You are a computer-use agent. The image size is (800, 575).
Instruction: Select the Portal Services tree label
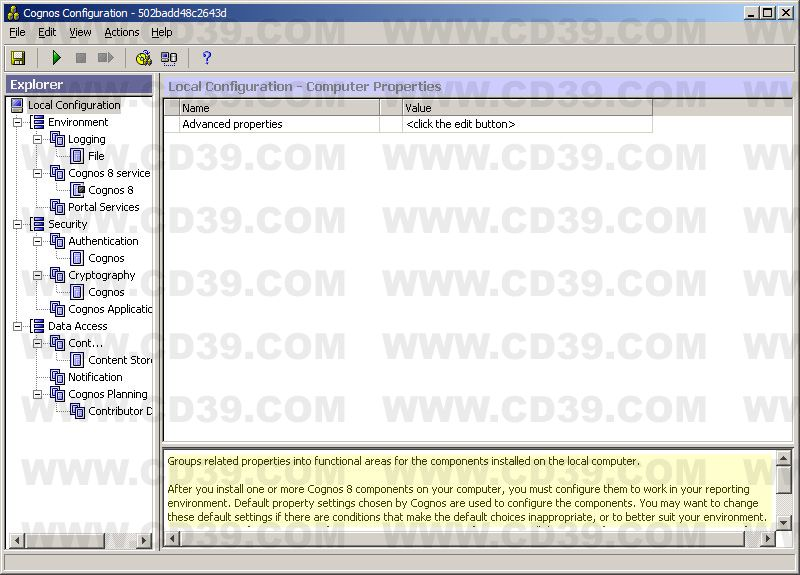click(x=104, y=207)
